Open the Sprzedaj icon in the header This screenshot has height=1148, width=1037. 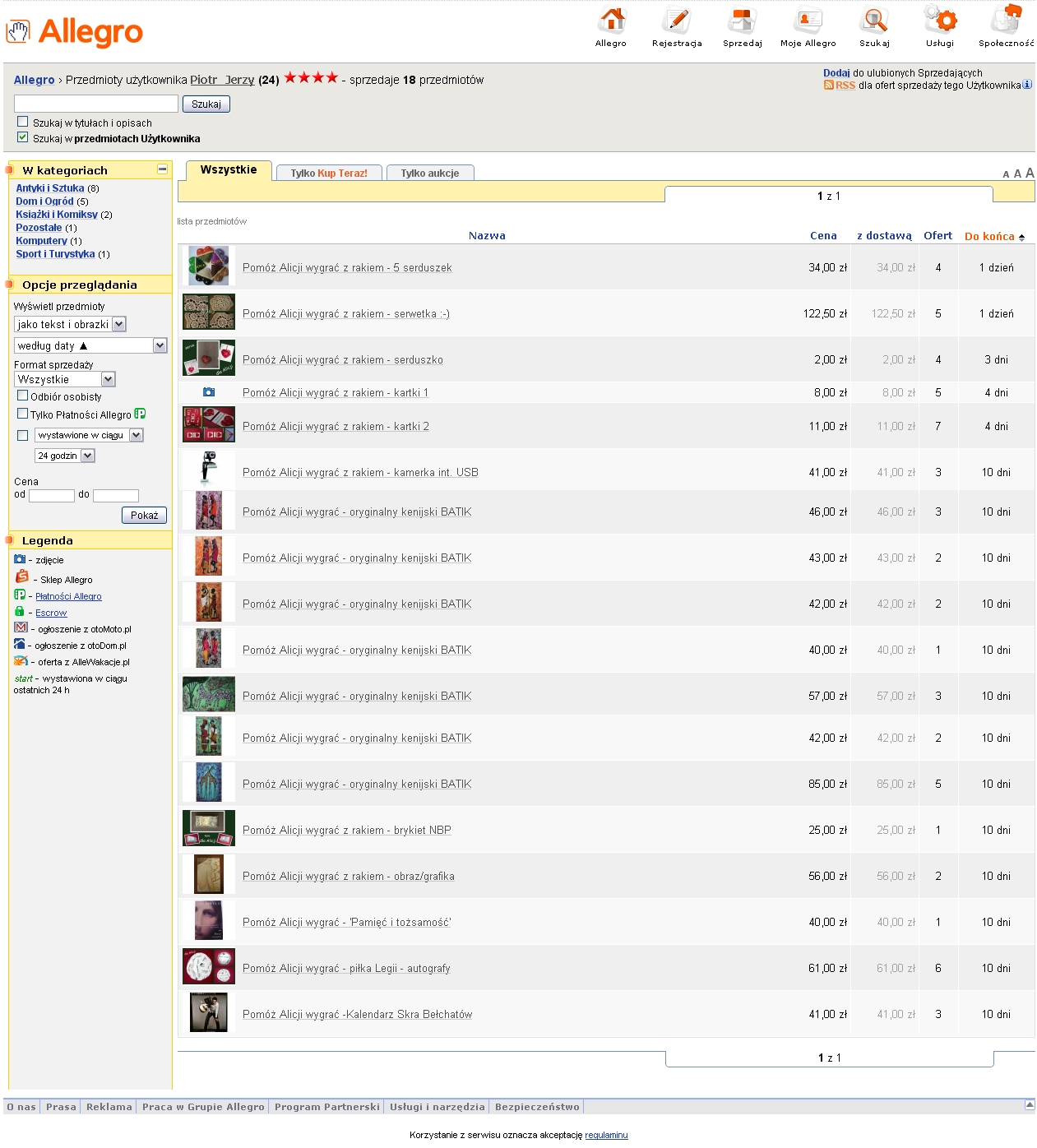coord(742,20)
